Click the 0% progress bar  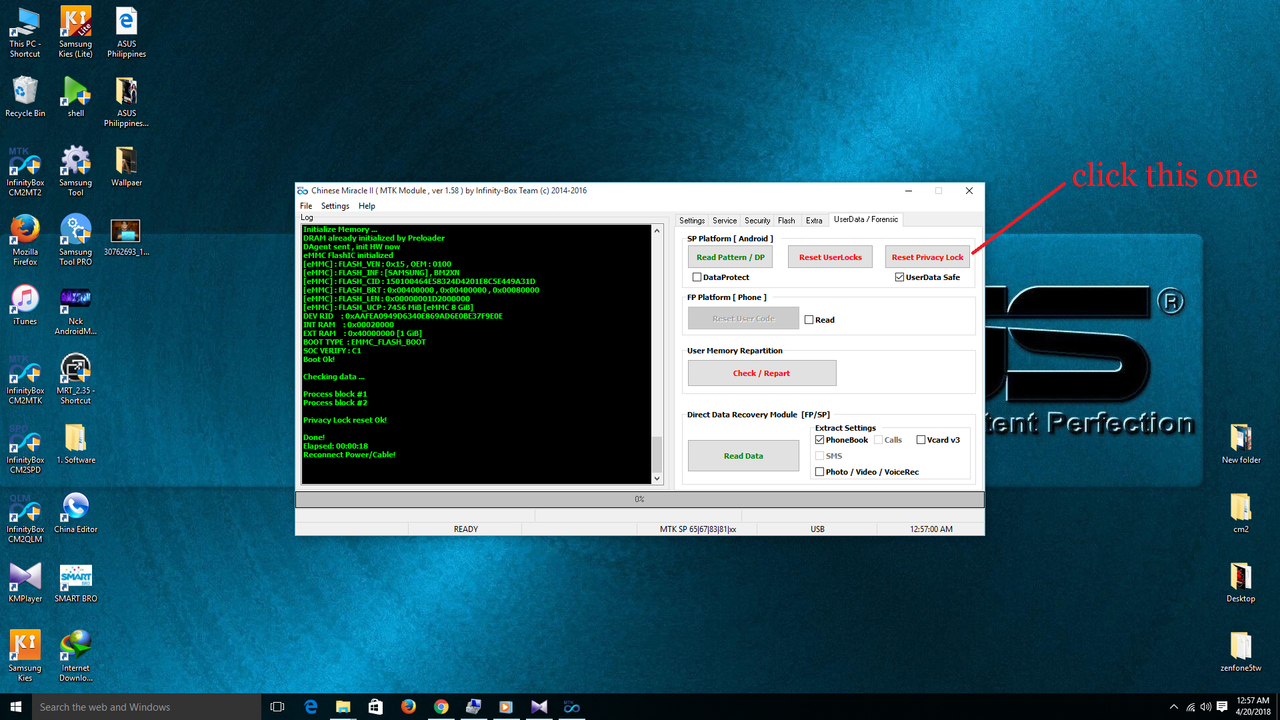pos(640,499)
